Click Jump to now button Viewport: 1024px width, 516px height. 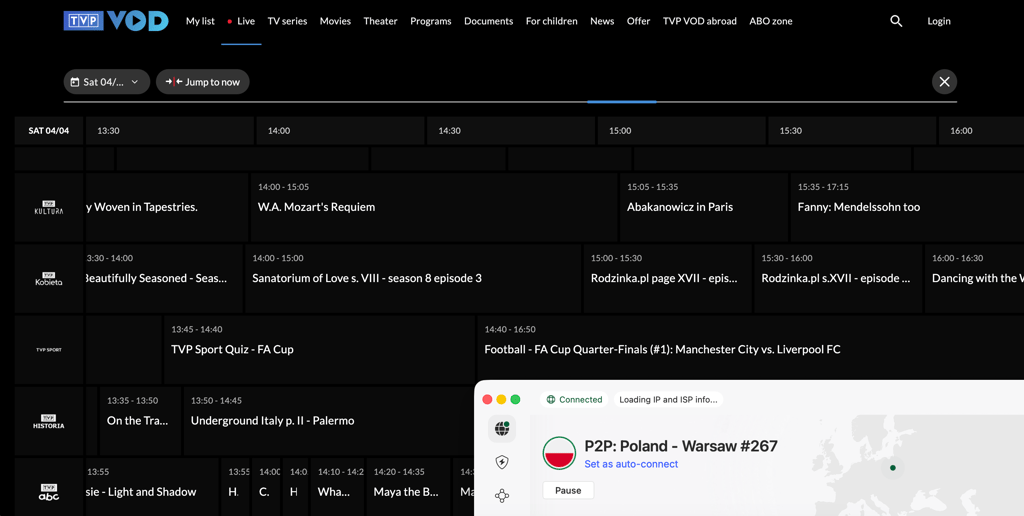[202, 82]
